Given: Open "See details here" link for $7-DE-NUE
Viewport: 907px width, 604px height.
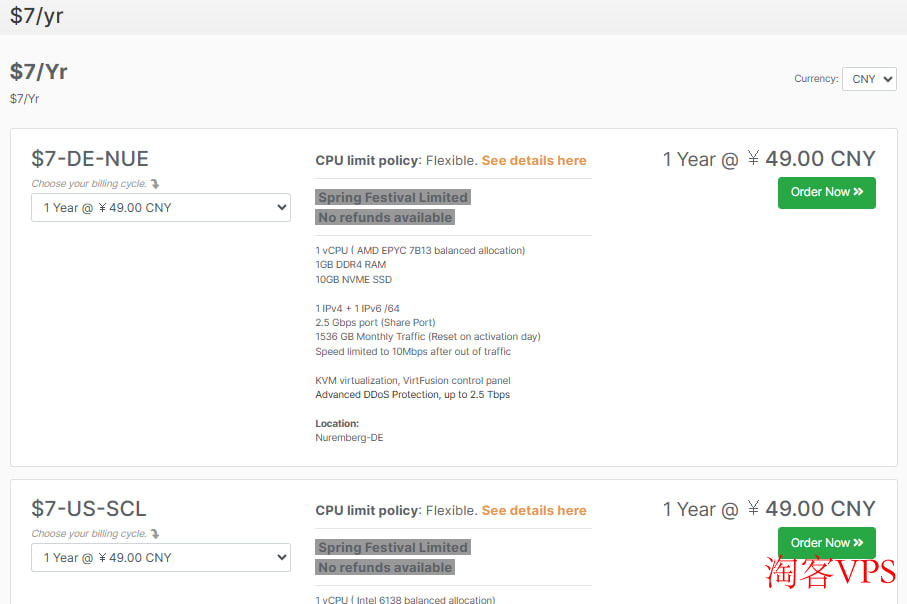Looking at the screenshot, I should (x=534, y=160).
